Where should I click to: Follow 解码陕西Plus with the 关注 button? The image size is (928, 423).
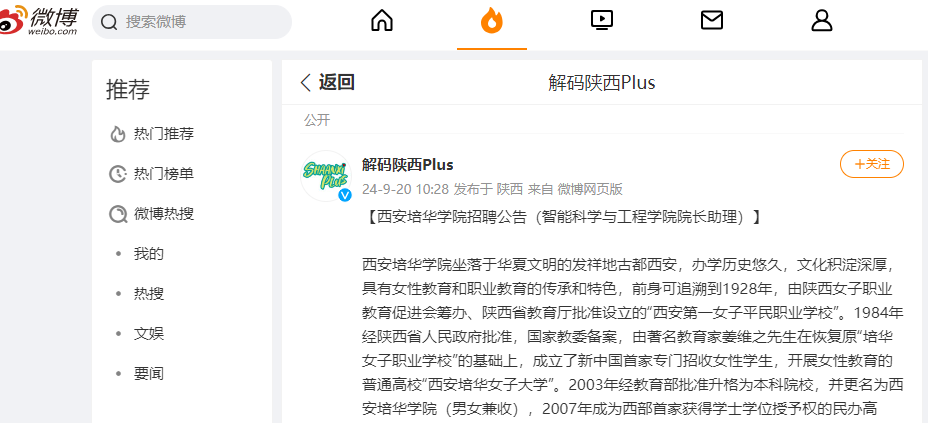pos(872,164)
